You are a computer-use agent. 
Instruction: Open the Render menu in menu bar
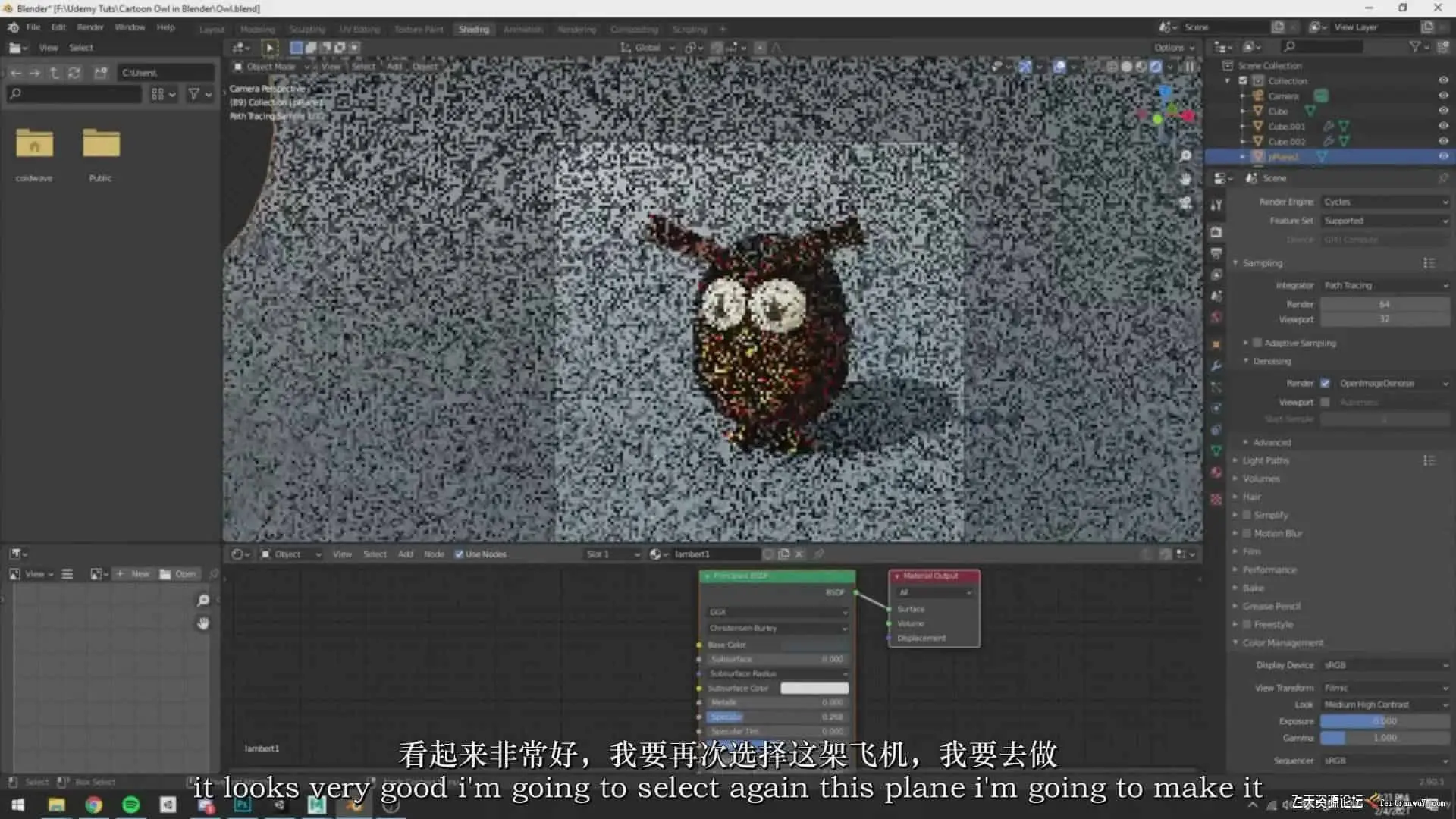click(89, 27)
